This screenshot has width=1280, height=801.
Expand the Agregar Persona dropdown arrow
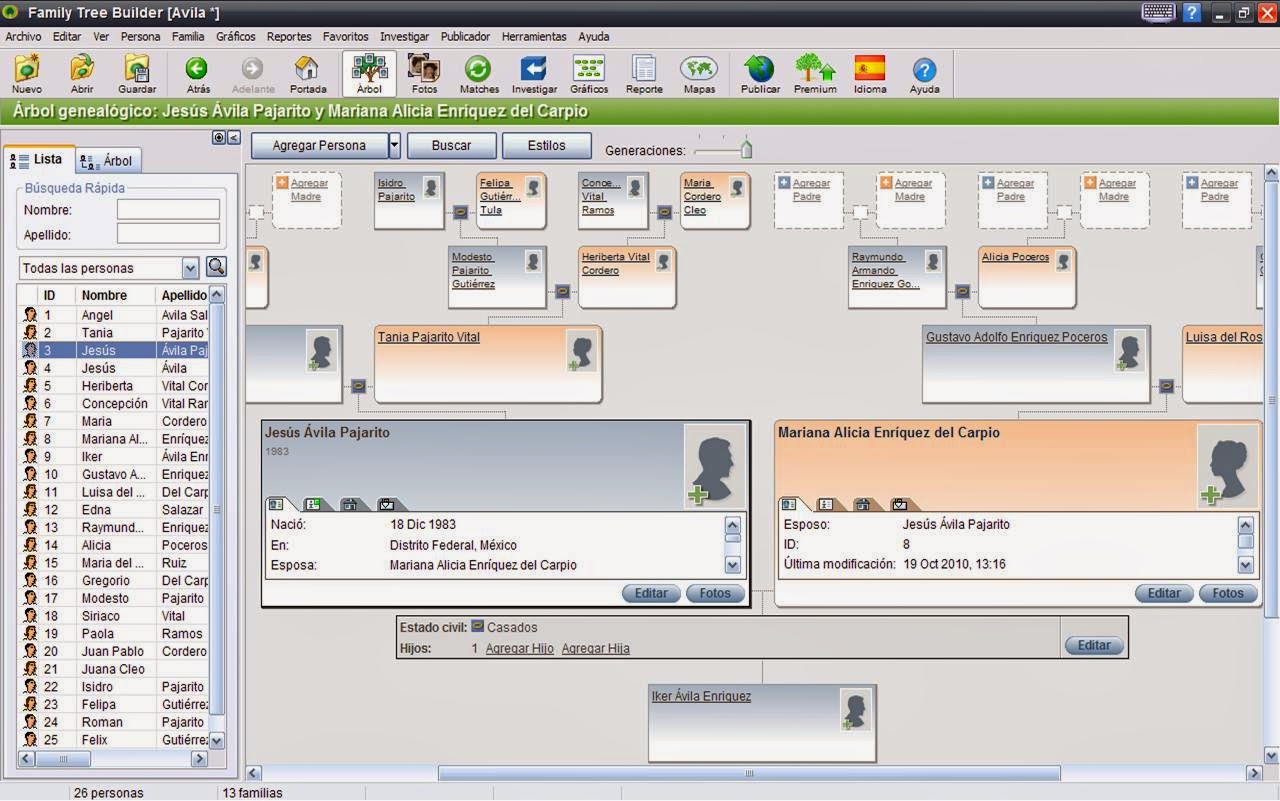pyautogui.click(x=394, y=145)
